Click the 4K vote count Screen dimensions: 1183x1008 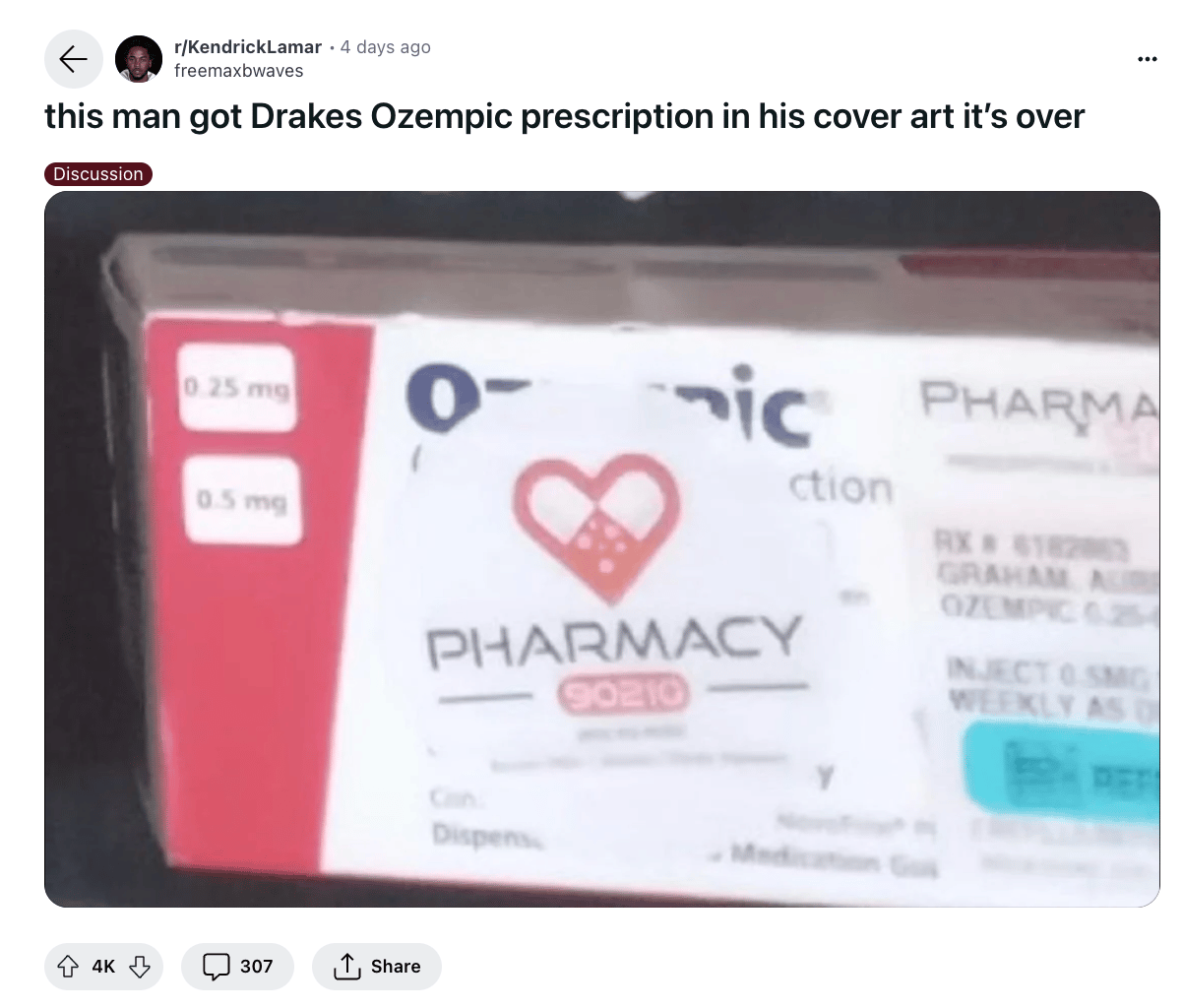click(103, 967)
